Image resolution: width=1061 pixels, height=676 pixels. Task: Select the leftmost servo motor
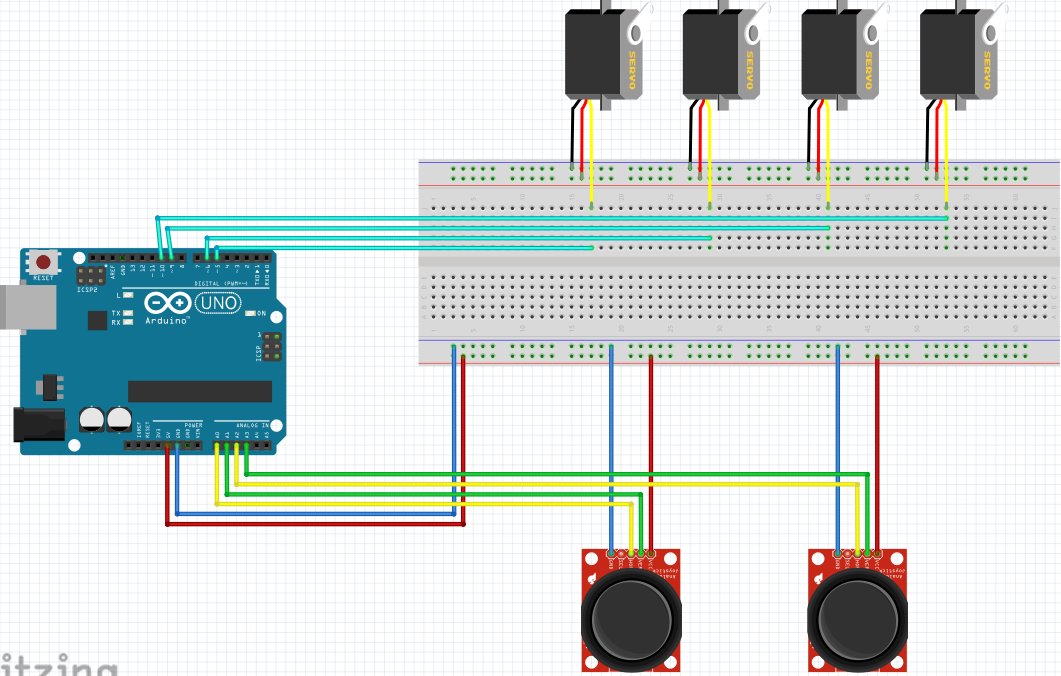608,54
